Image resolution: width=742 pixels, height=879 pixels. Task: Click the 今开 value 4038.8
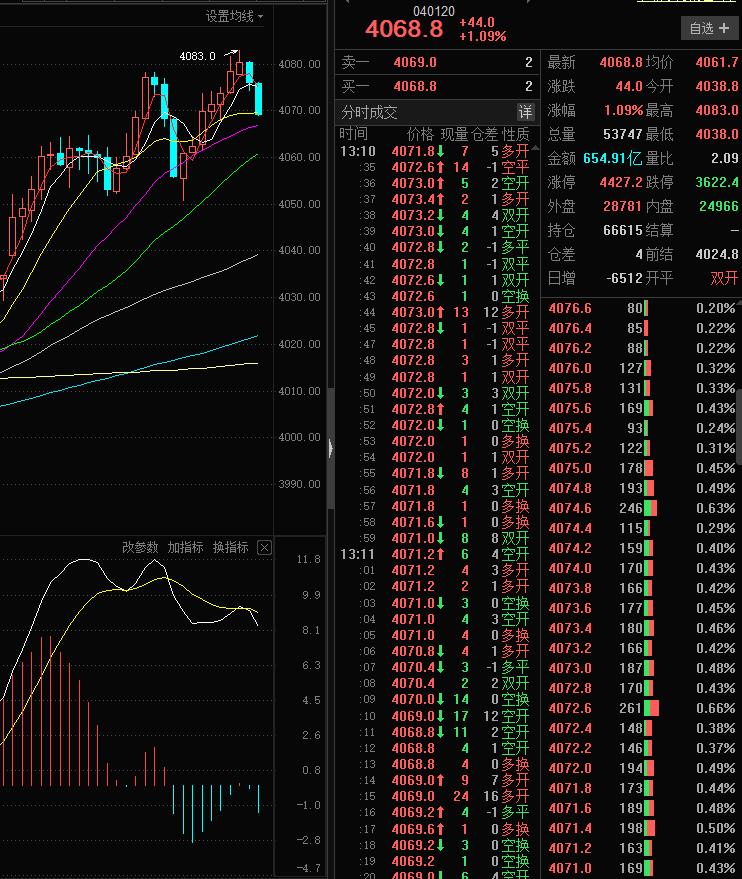pyautogui.click(x=717, y=86)
